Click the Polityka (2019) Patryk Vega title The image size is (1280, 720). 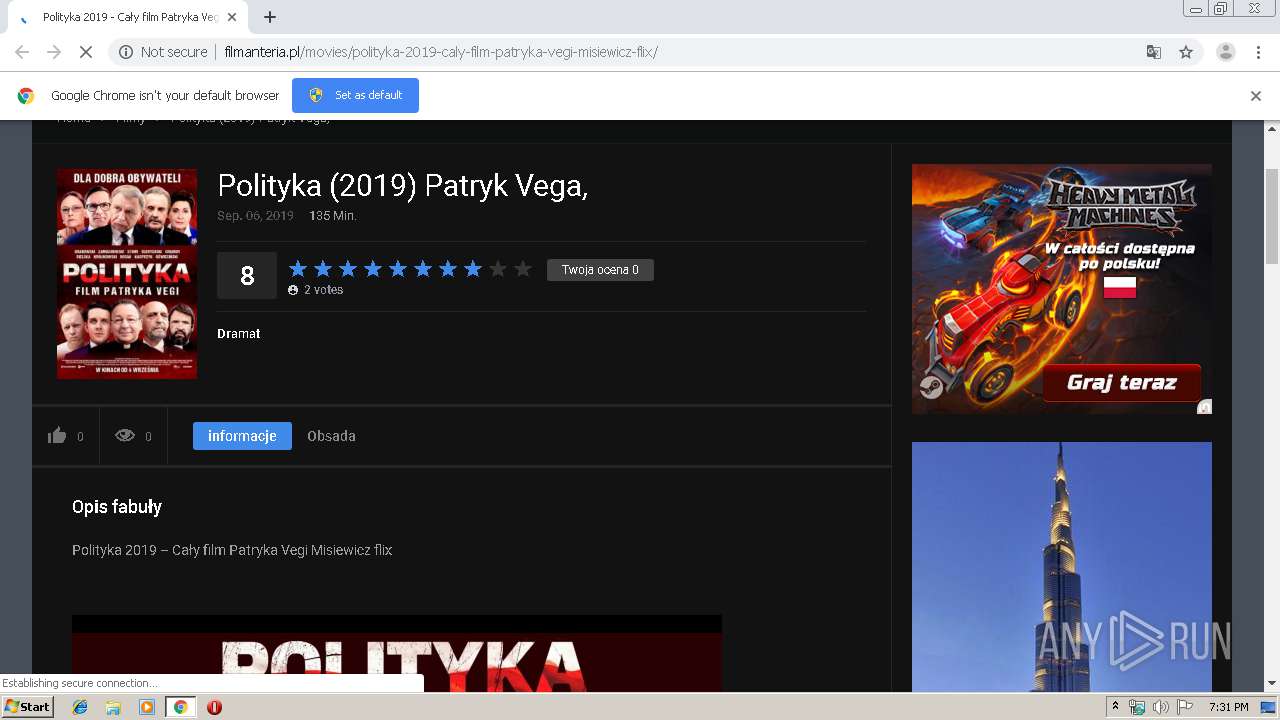[402, 186]
